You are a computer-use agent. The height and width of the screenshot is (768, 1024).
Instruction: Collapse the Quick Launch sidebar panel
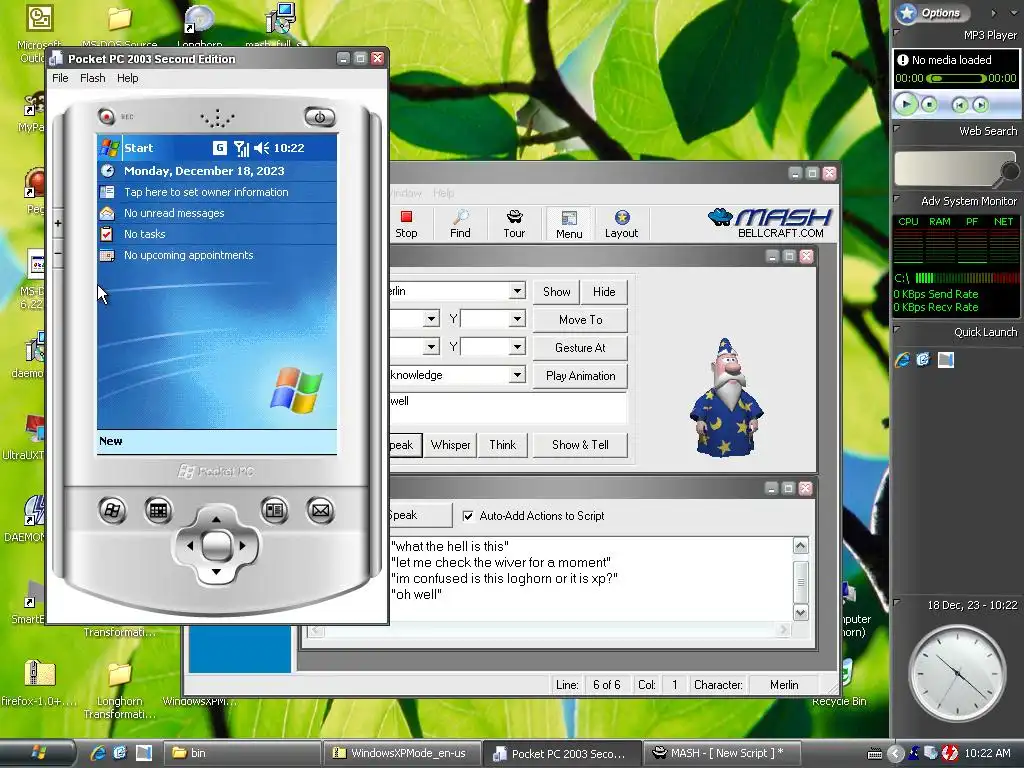click(897, 330)
